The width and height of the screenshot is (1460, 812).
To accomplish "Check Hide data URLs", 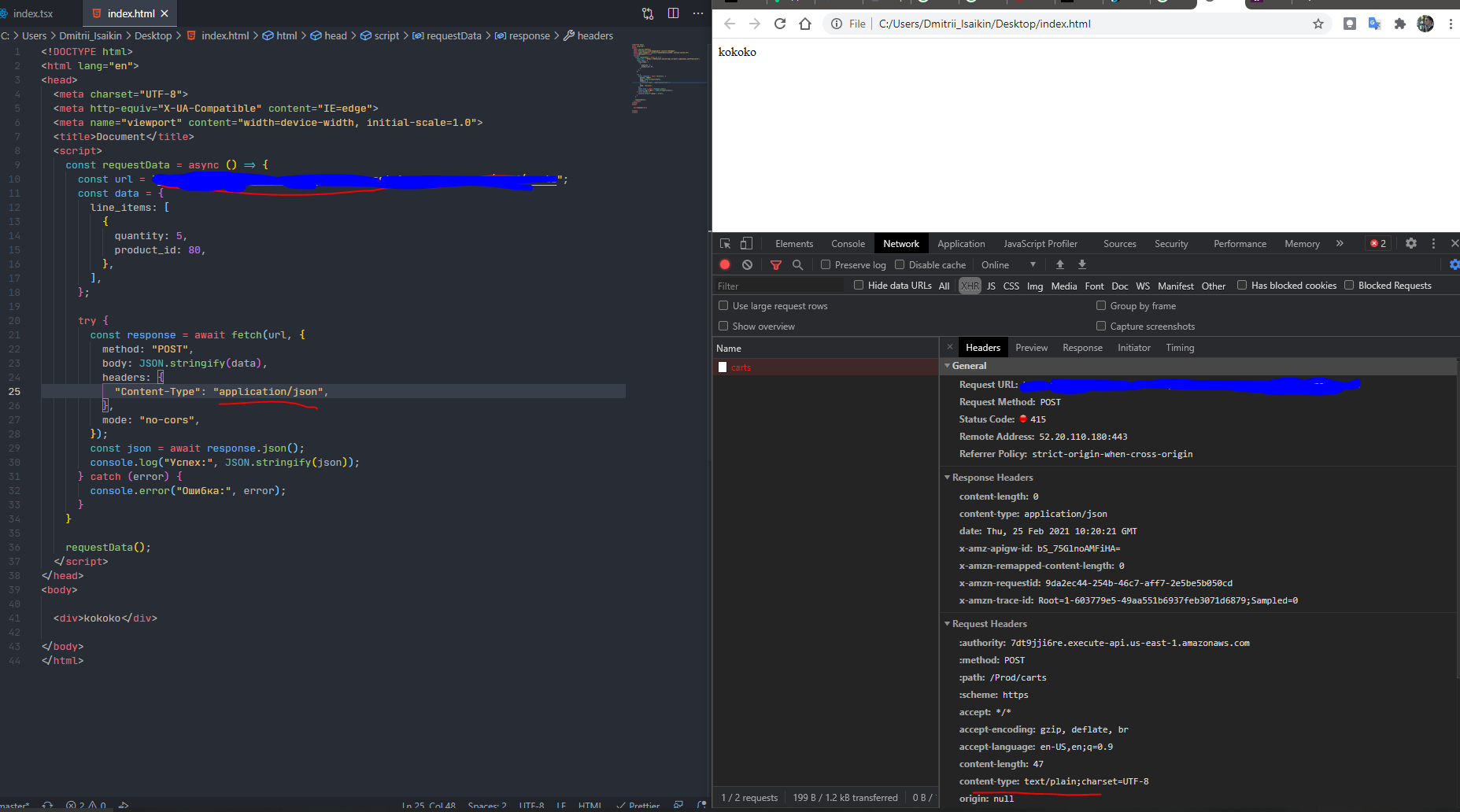I will (859, 285).
